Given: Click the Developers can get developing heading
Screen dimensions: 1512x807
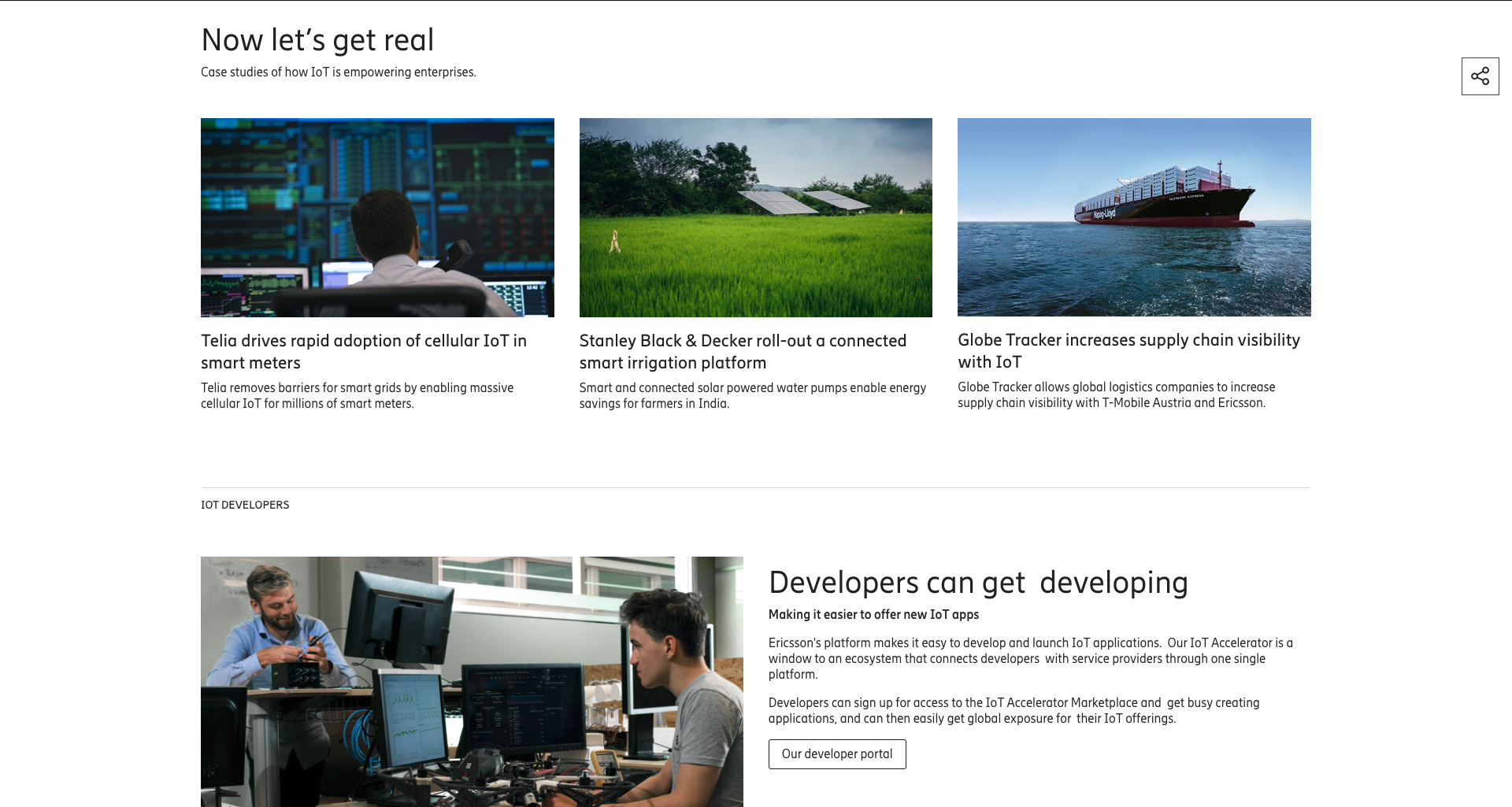Looking at the screenshot, I should 978,583.
